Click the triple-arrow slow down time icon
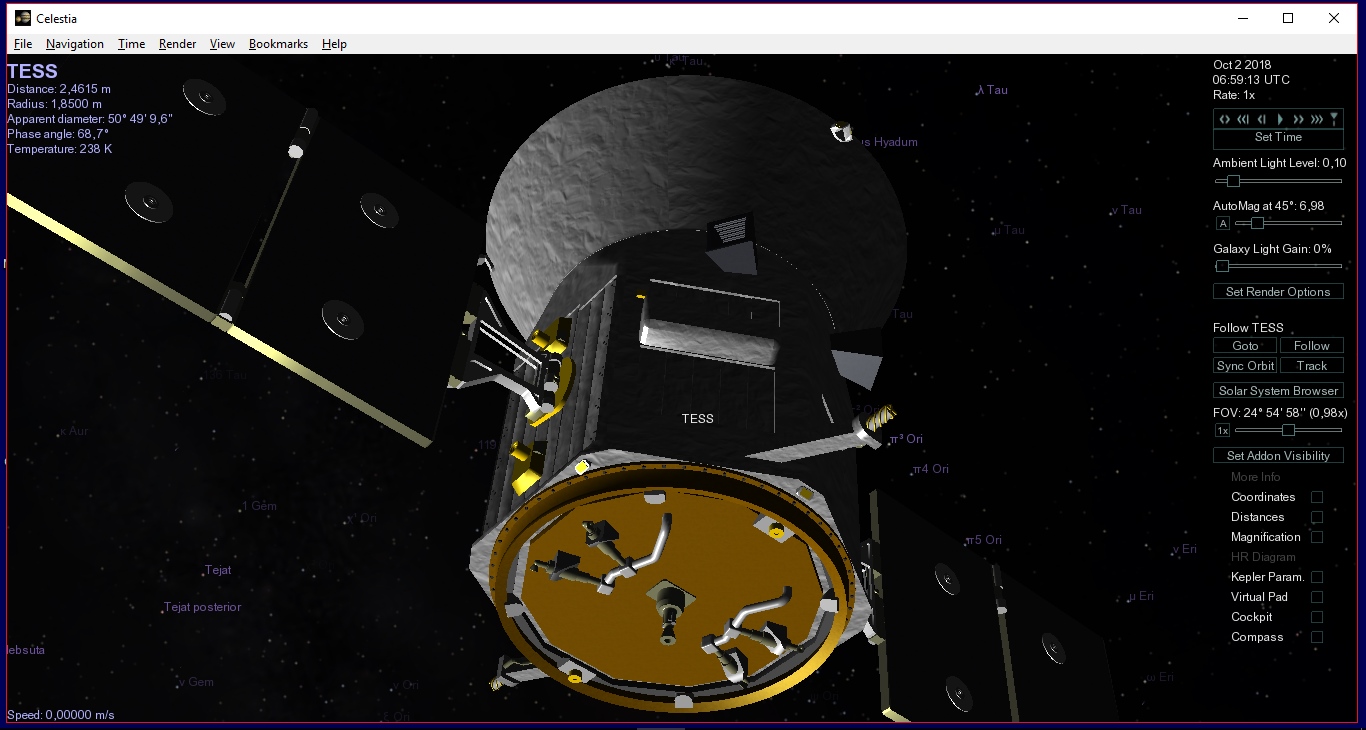Viewport: 1366px width, 730px height. pyautogui.click(x=1243, y=119)
